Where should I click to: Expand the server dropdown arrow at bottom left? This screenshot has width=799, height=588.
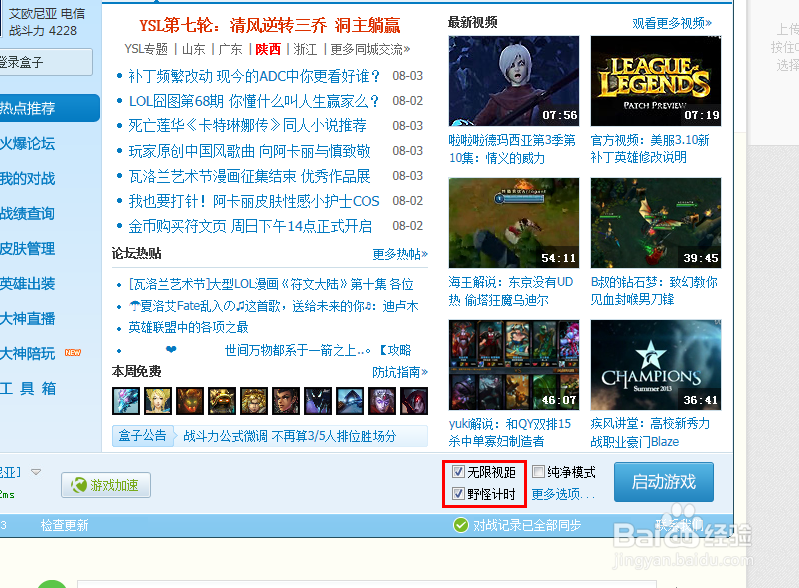(36, 472)
